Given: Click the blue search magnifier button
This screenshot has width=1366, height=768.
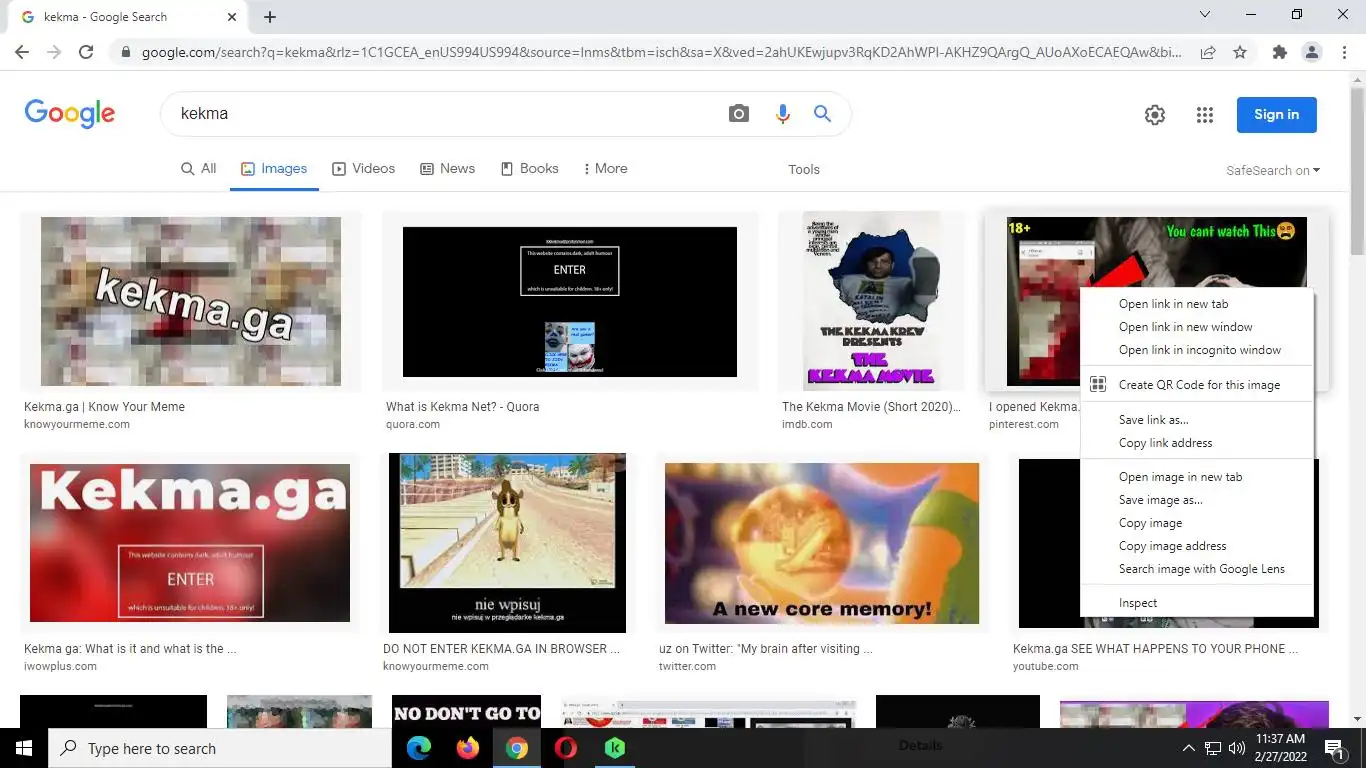Looking at the screenshot, I should 822,114.
